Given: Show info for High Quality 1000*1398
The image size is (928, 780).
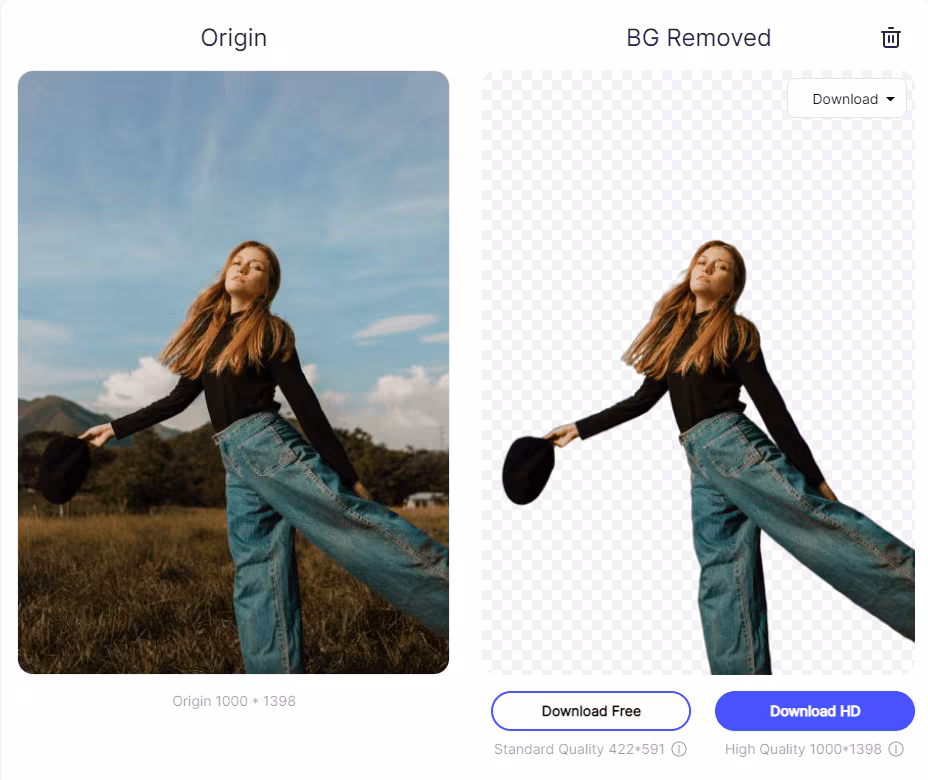Looking at the screenshot, I should point(896,749).
